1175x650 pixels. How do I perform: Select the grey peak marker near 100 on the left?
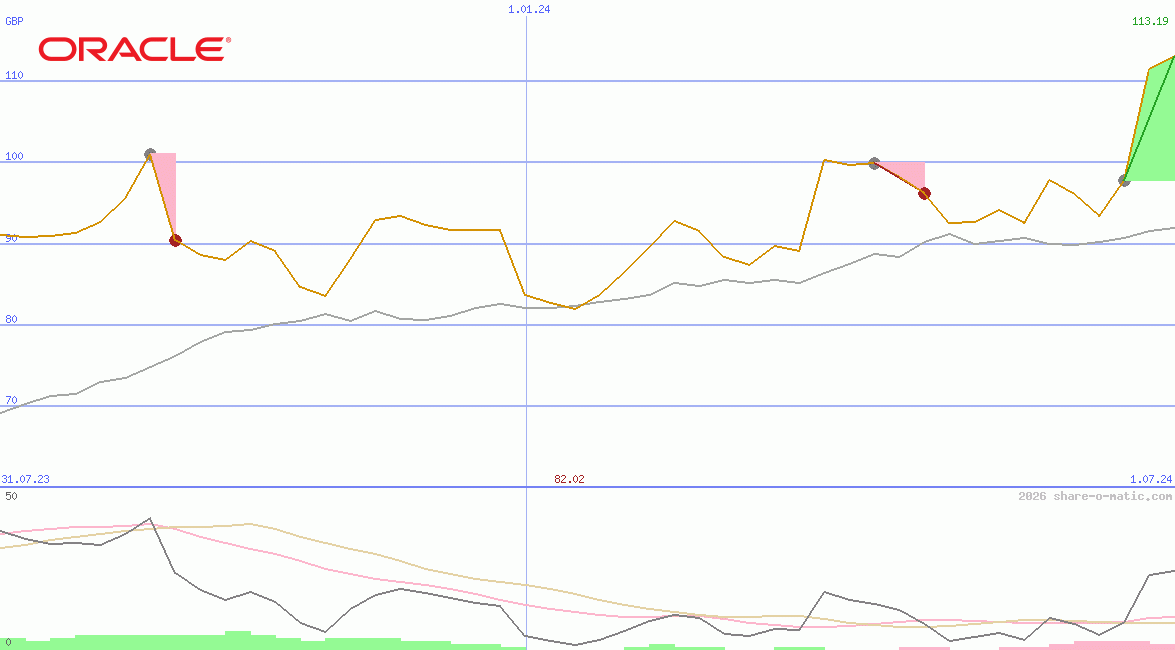(150, 154)
